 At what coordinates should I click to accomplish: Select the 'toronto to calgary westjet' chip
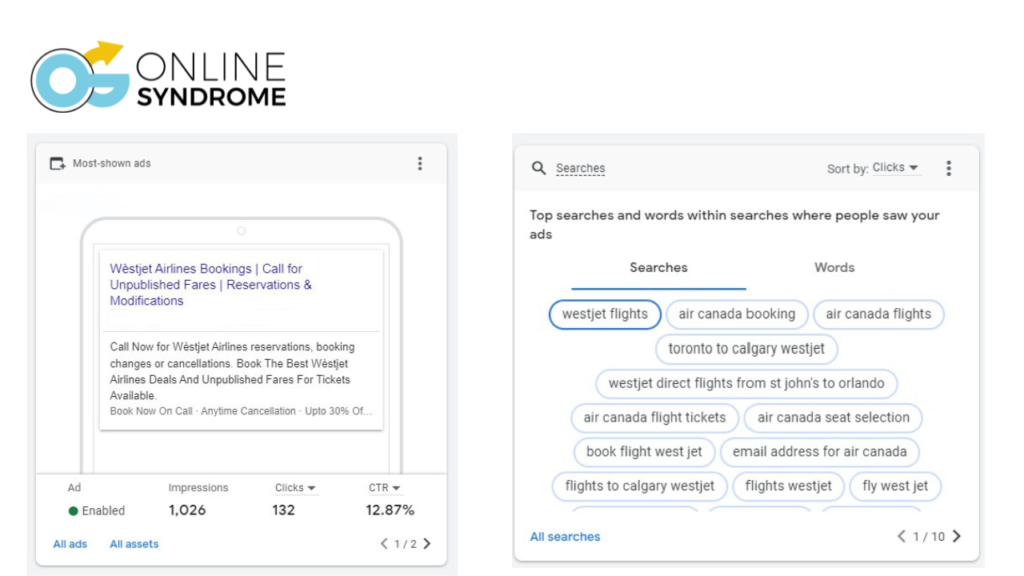point(746,349)
